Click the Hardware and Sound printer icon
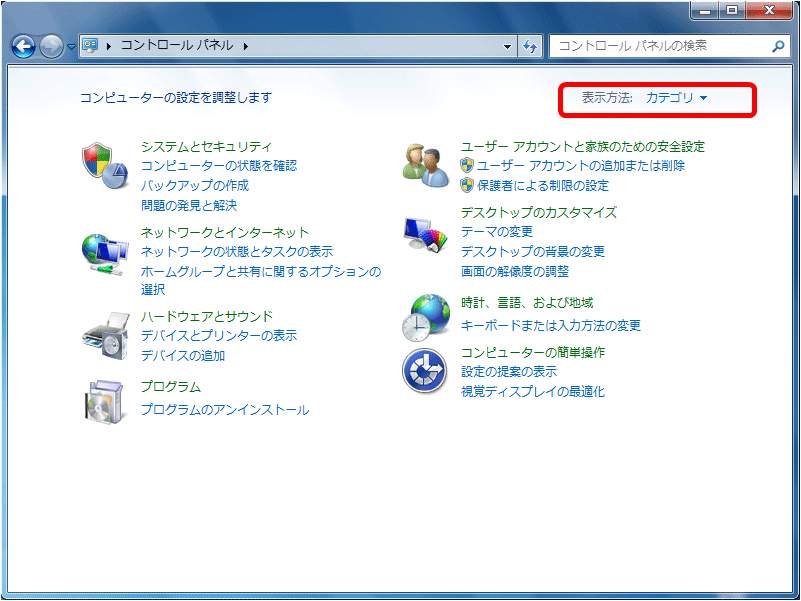The image size is (801, 601). [x=106, y=336]
